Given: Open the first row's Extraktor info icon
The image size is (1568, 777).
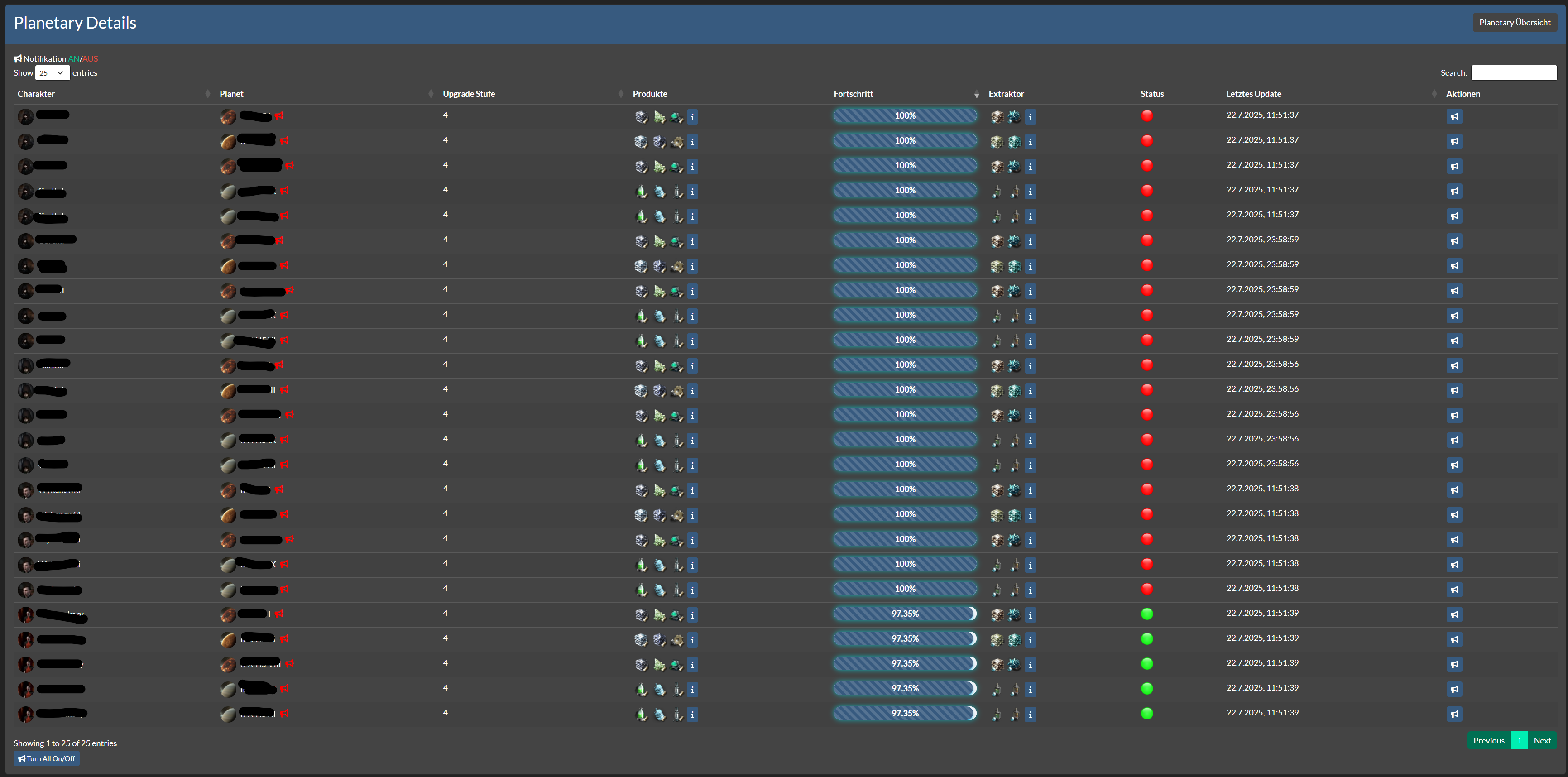Looking at the screenshot, I should pos(1030,116).
